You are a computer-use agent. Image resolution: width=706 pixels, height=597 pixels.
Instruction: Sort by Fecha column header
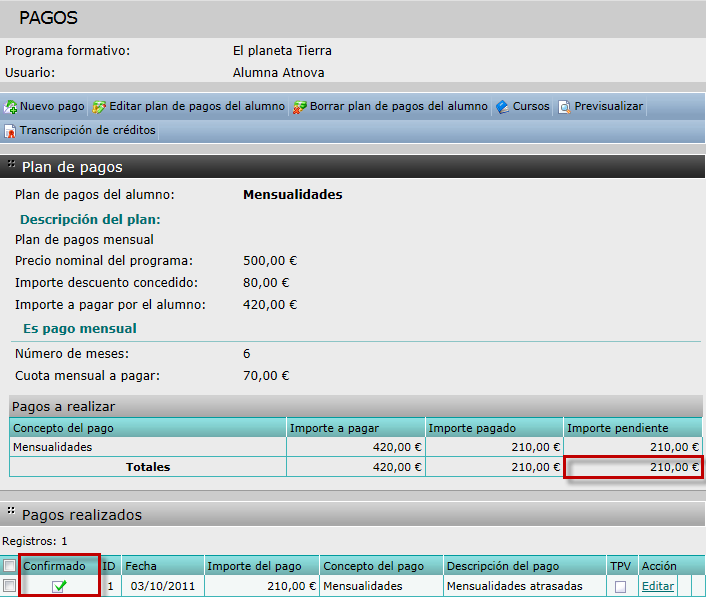click(141, 566)
